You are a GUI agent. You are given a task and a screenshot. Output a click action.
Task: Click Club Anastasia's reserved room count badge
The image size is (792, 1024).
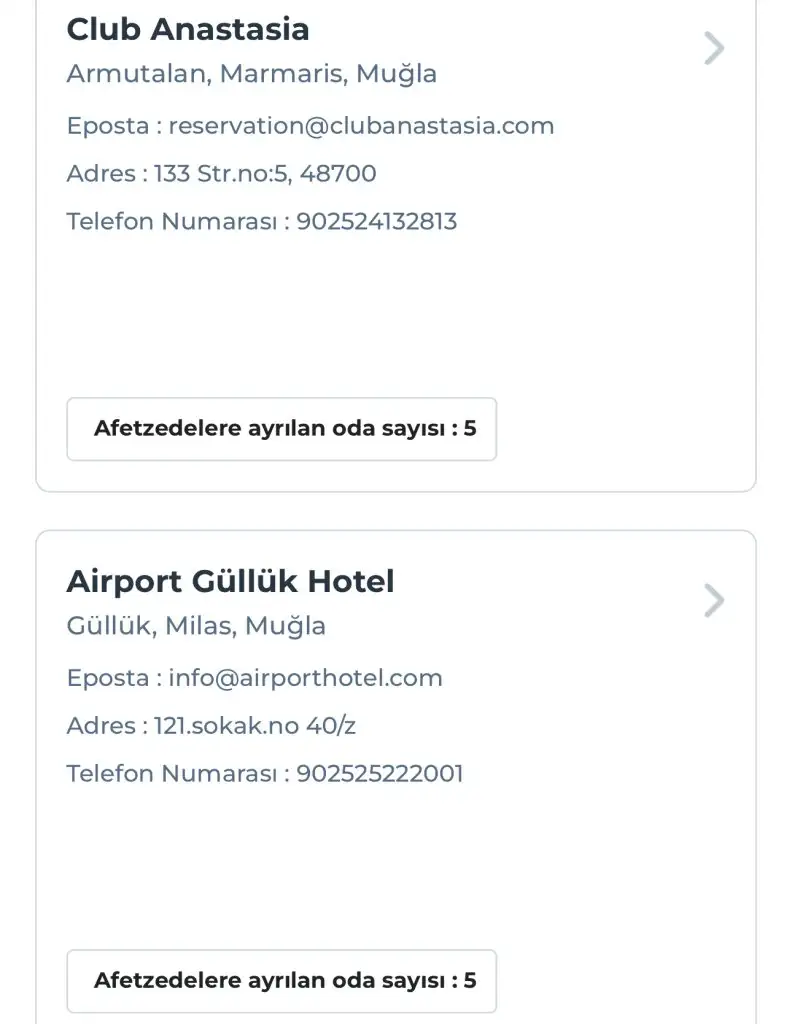click(x=281, y=429)
